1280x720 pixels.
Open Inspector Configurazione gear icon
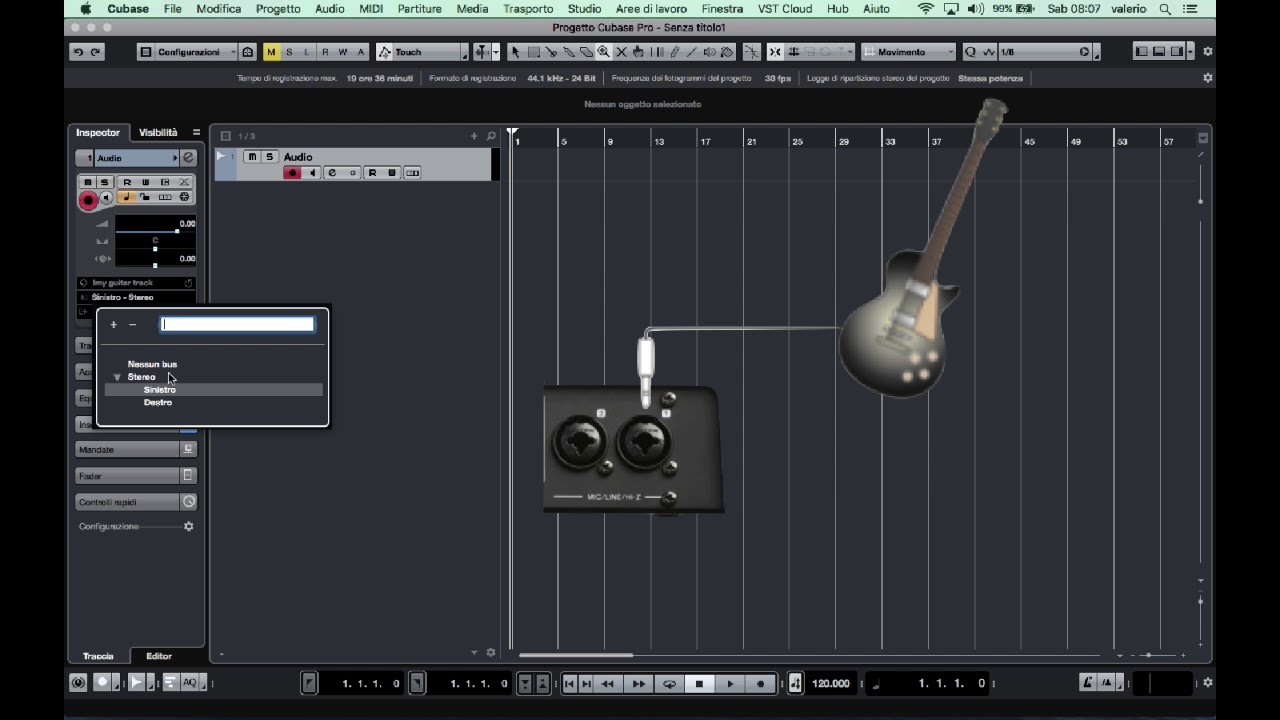point(188,526)
